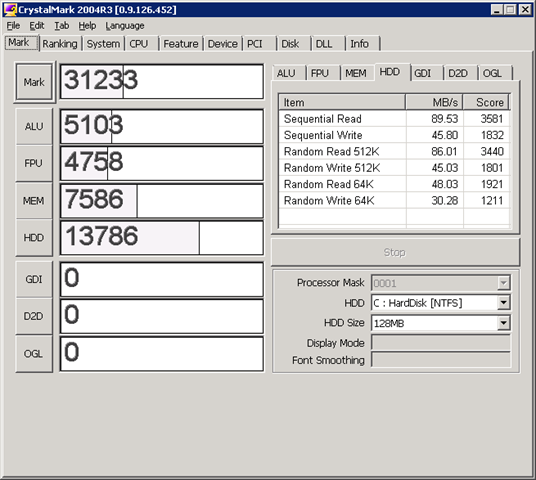Viewport: 536px width, 480px height.
Task: Open the Language menu
Action: (x=125, y=26)
